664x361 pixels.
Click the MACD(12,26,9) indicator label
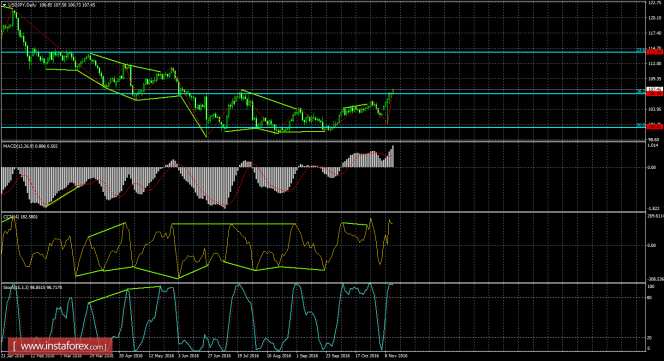point(19,146)
